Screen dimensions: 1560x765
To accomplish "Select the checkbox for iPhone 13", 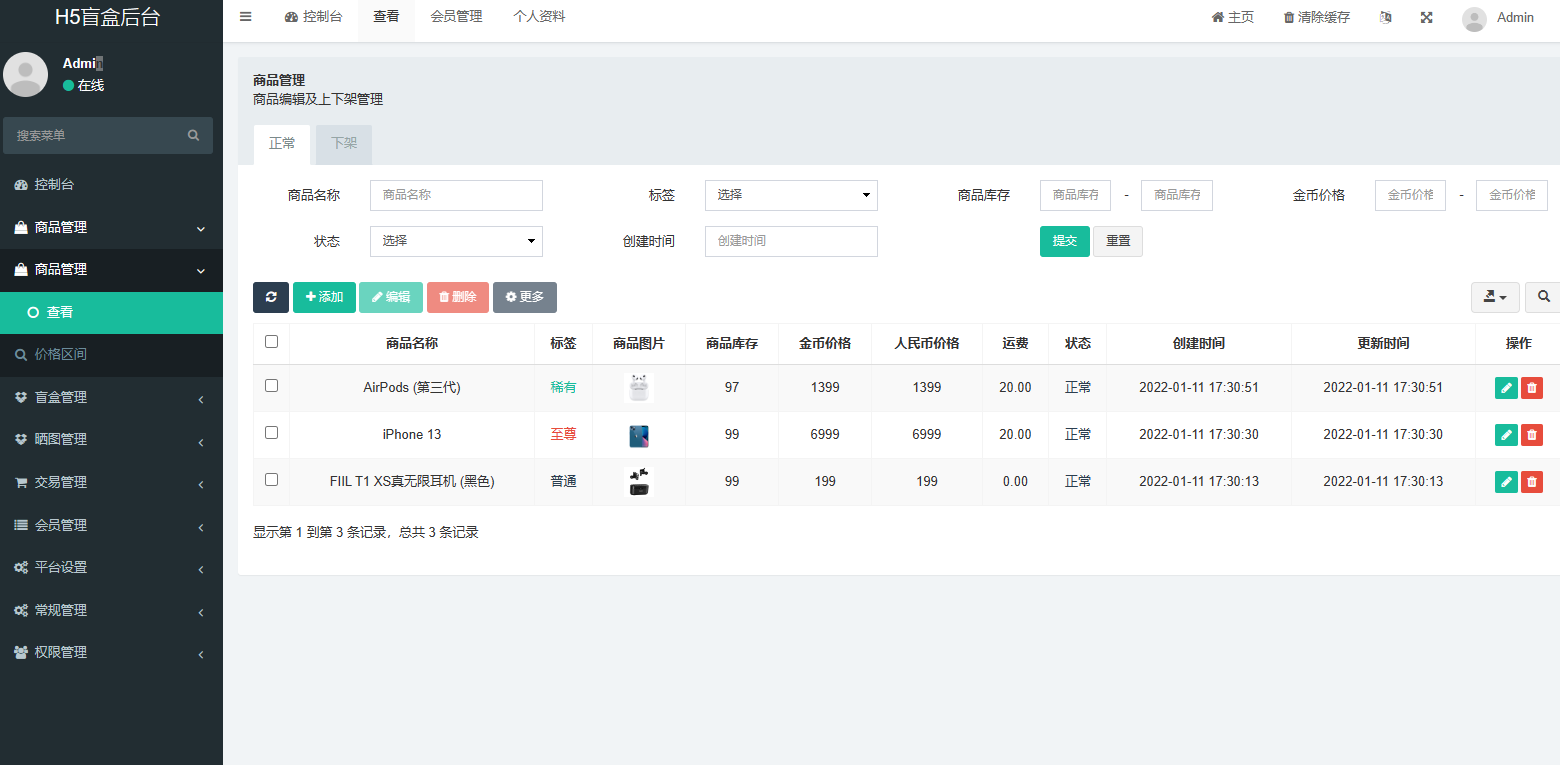I will click(270, 434).
